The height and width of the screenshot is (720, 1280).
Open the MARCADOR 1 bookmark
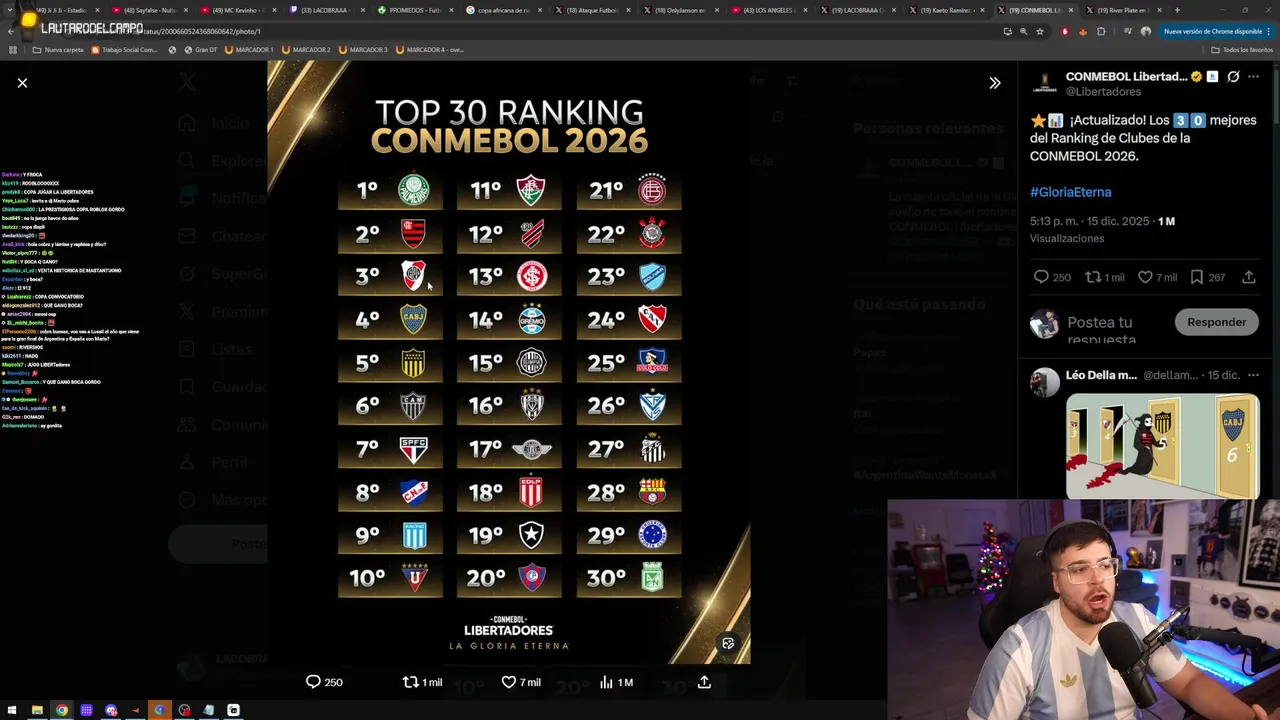coord(250,49)
